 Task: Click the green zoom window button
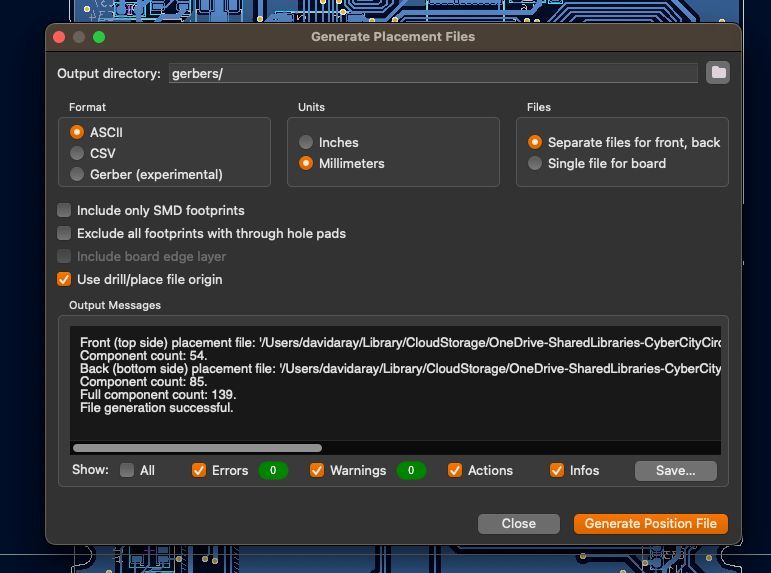[99, 37]
